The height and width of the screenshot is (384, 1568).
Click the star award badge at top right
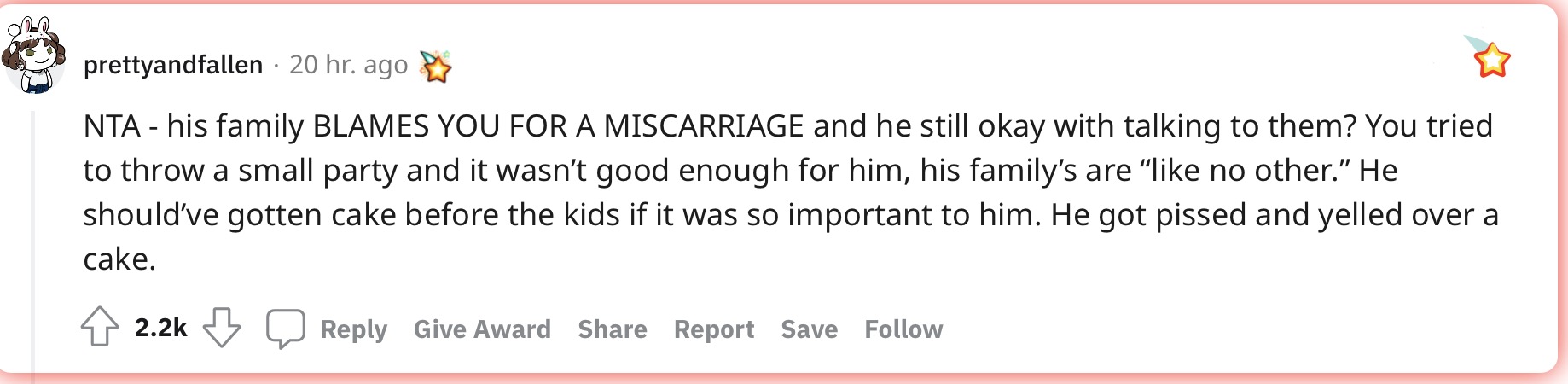(1490, 57)
